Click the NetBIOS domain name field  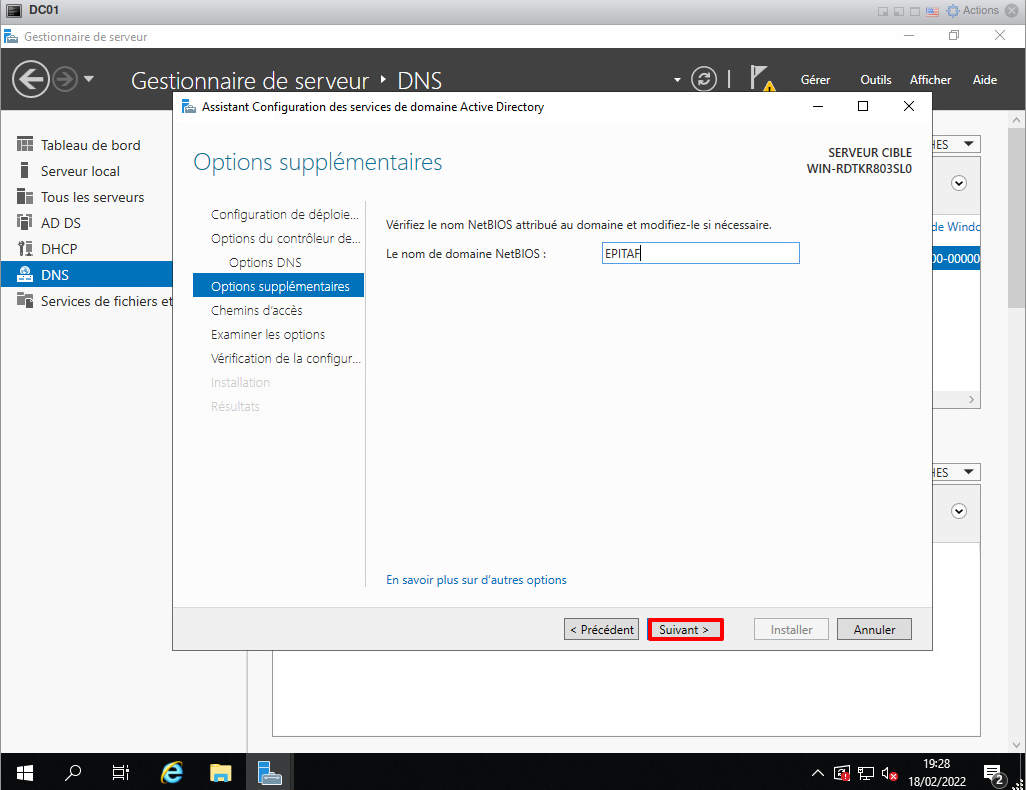tap(700, 254)
